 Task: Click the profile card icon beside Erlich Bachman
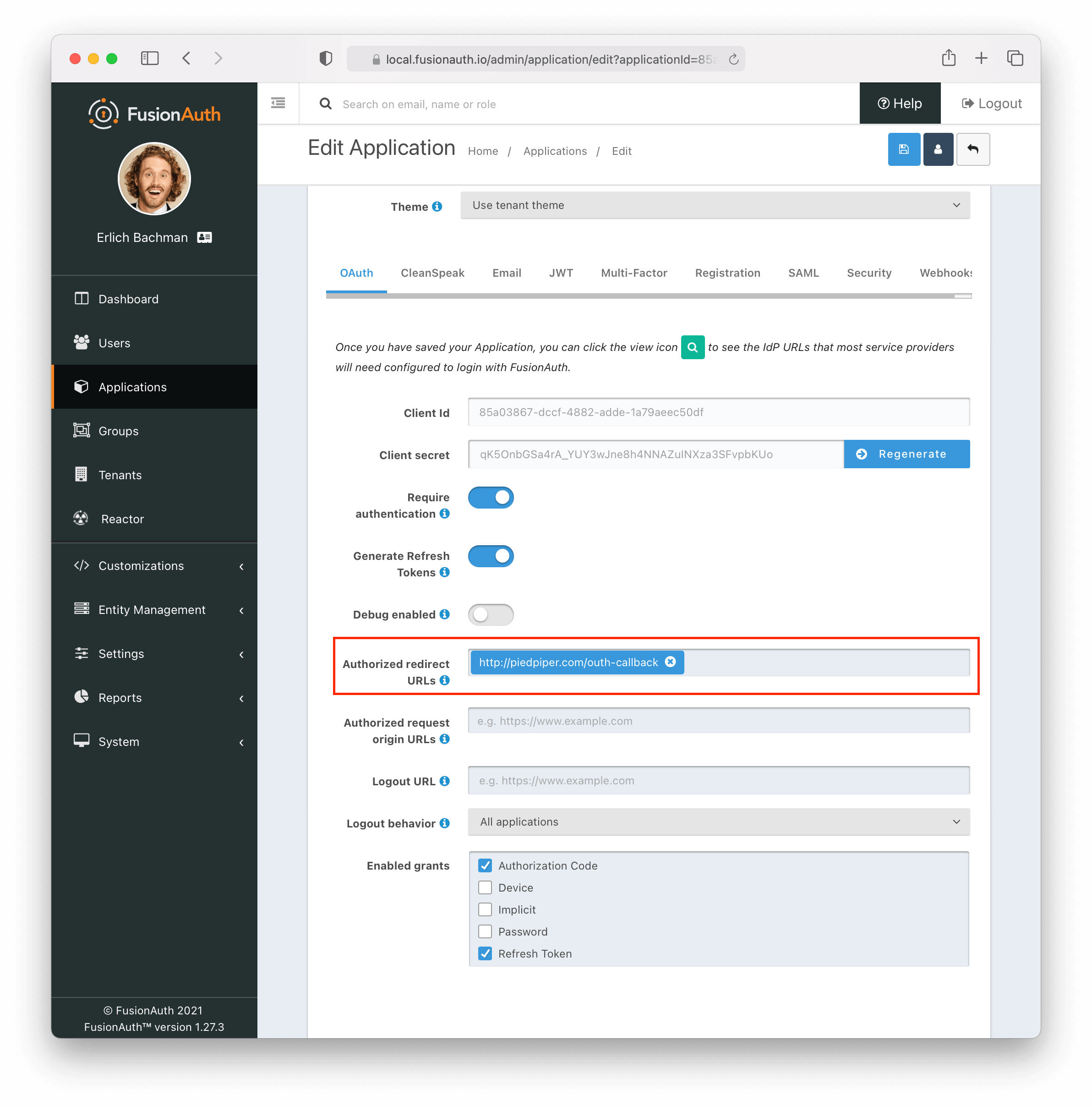tap(204, 237)
